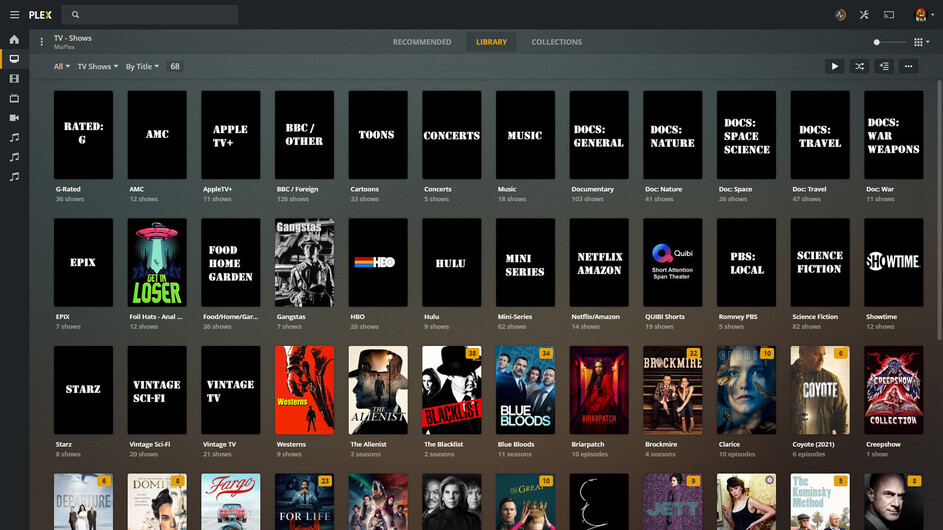The width and height of the screenshot is (943, 530).
Task: Select the TV shows library sidebar icon
Action: (14, 59)
